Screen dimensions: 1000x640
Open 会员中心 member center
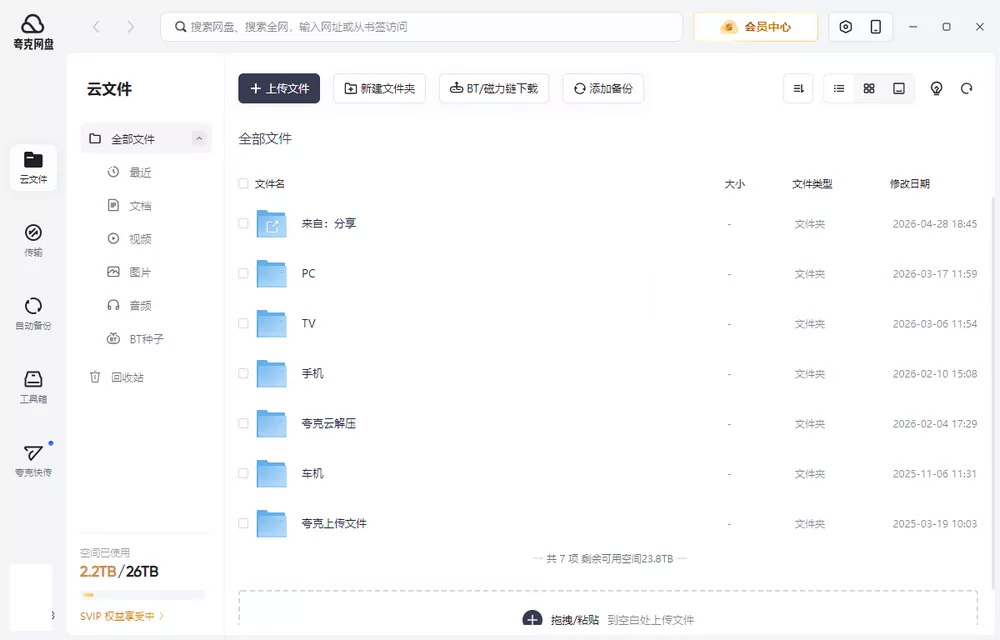coord(756,27)
